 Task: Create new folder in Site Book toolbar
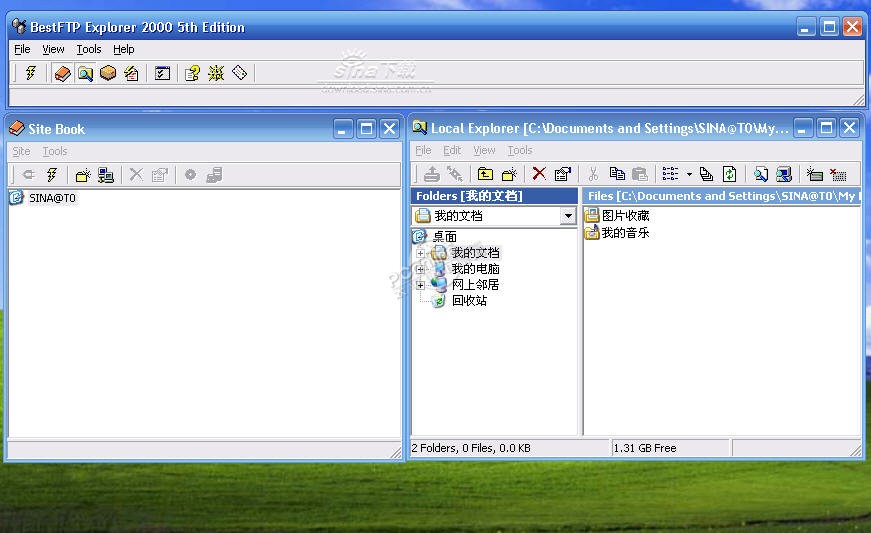click(x=83, y=175)
